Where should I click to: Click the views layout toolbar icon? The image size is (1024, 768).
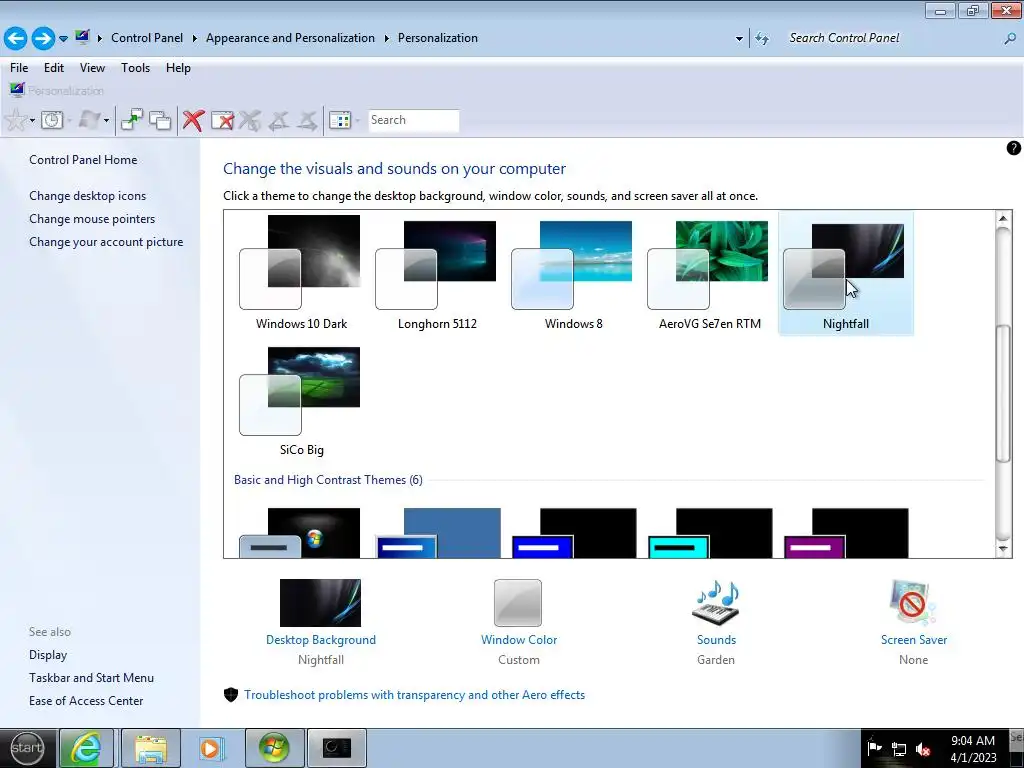(340, 120)
